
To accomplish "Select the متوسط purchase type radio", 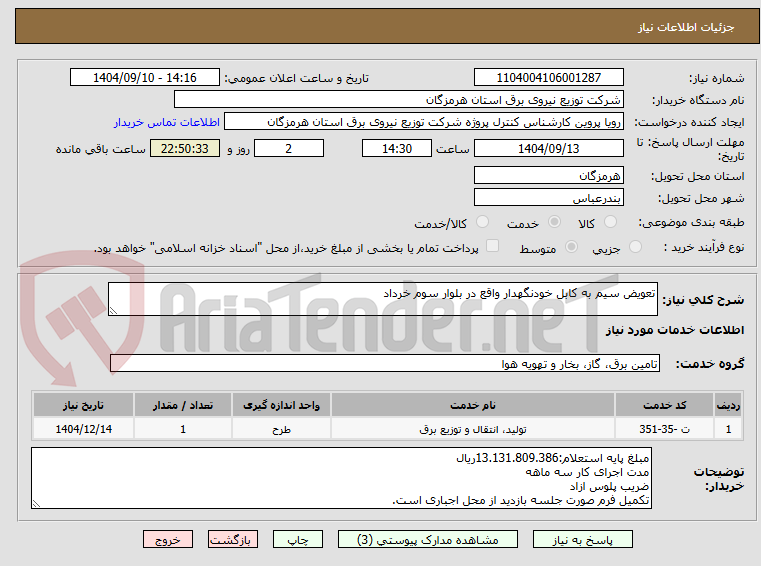I will point(572,247).
